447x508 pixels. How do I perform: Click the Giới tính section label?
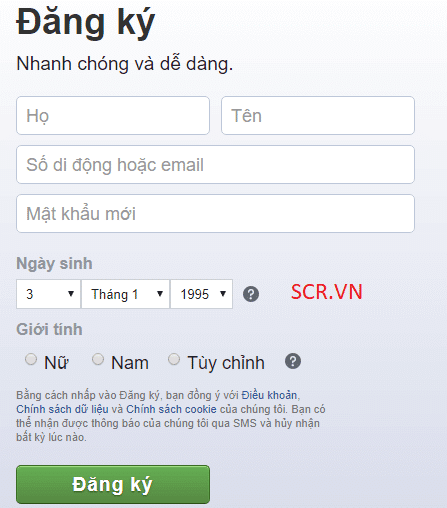(x=49, y=329)
